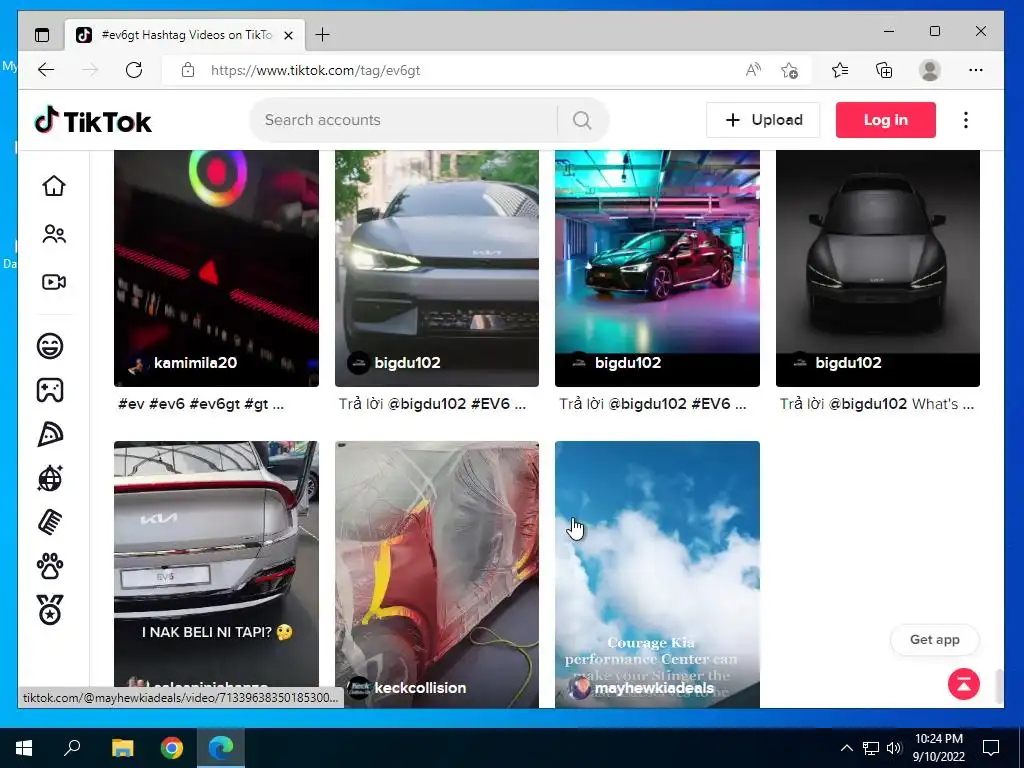This screenshot has width=1024, height=768.
Task: Open kamimila20 video thumbnail
Action: pos(216,268)
